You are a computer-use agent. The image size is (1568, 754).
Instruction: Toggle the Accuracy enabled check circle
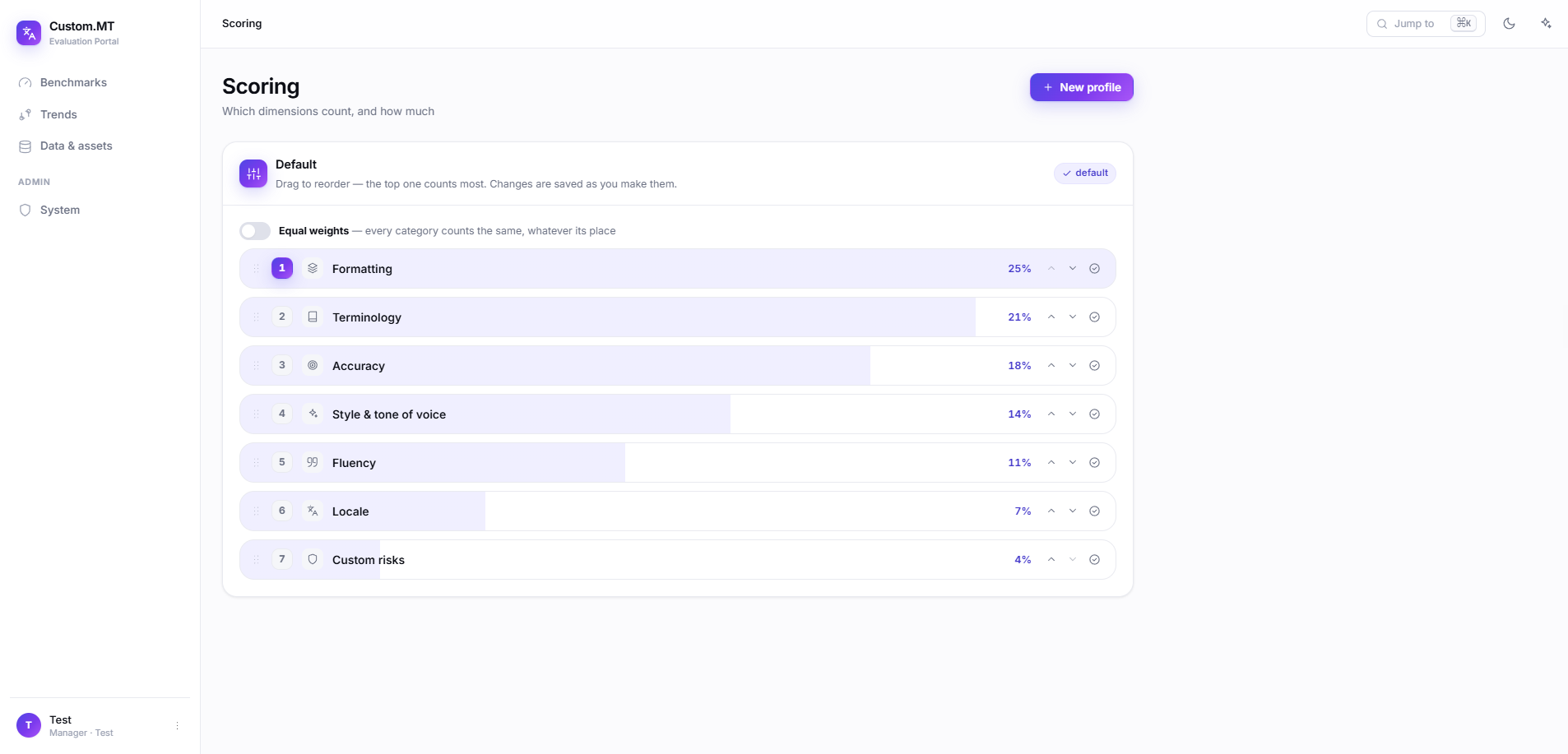1094,365
